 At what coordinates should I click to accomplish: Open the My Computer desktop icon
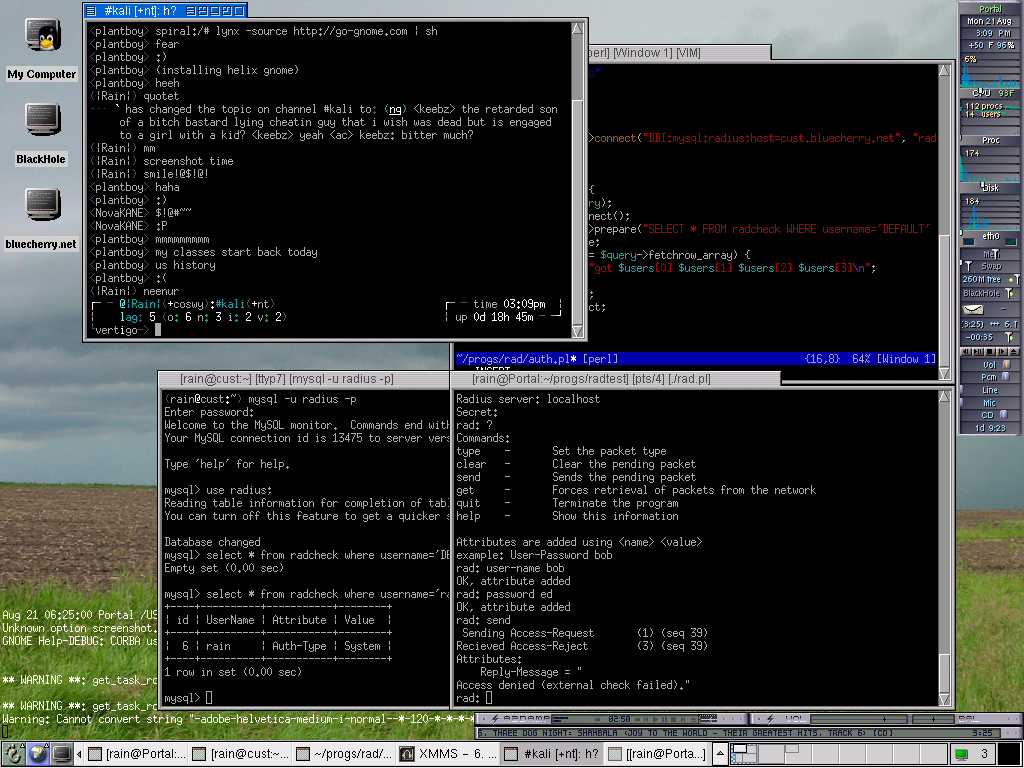tap(43, 48)
